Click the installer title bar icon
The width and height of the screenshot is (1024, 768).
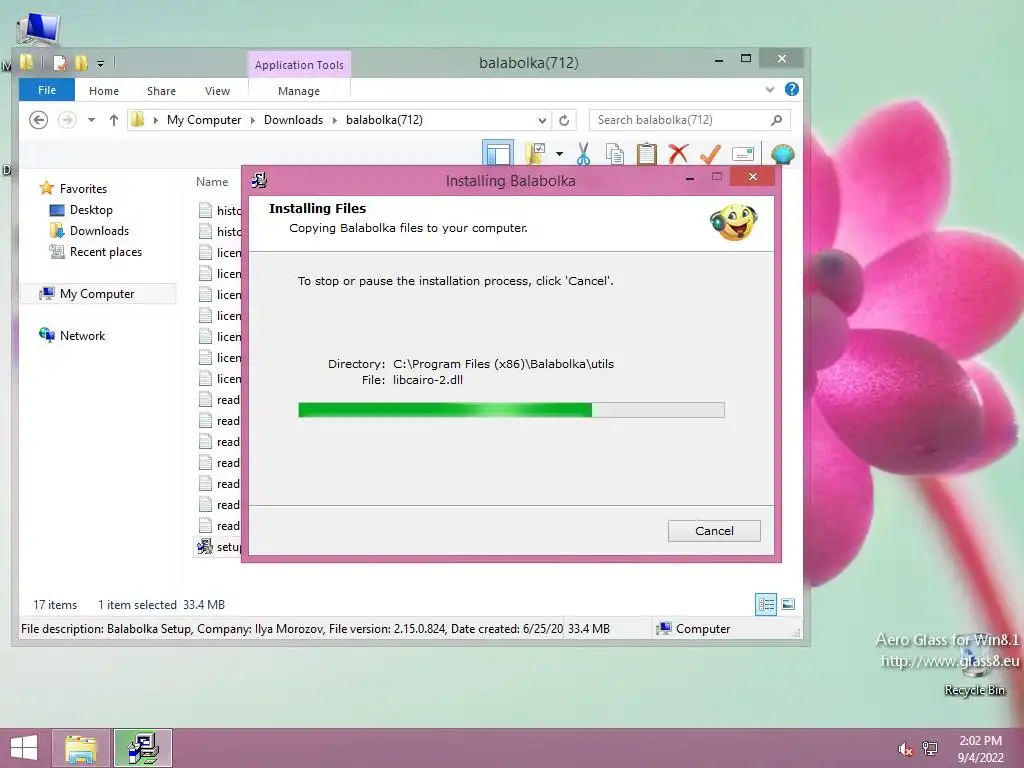259,180
